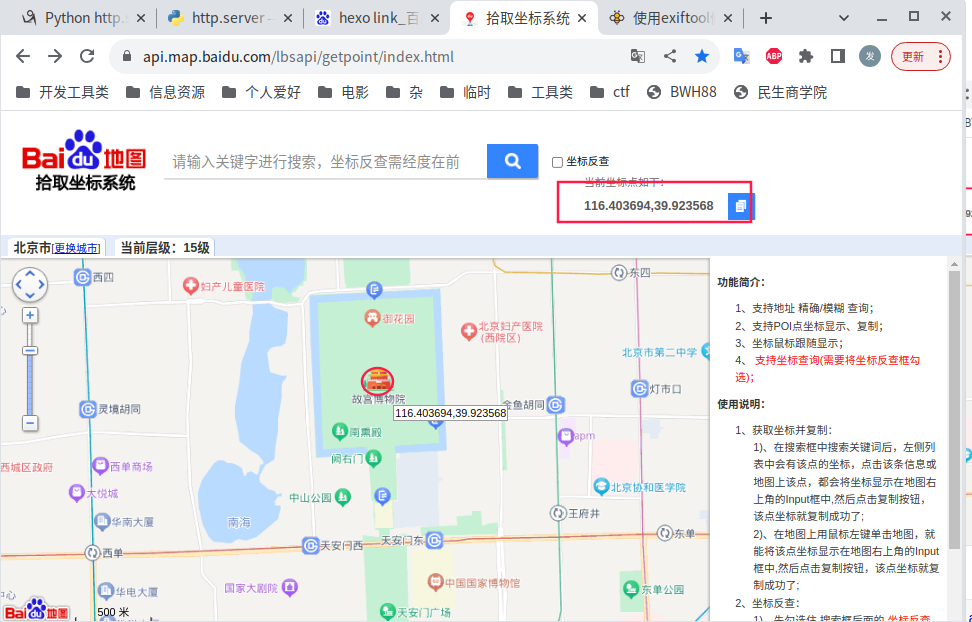Tick the 坐标反查 checkbox
972x622 pixels.
[557, 162]
